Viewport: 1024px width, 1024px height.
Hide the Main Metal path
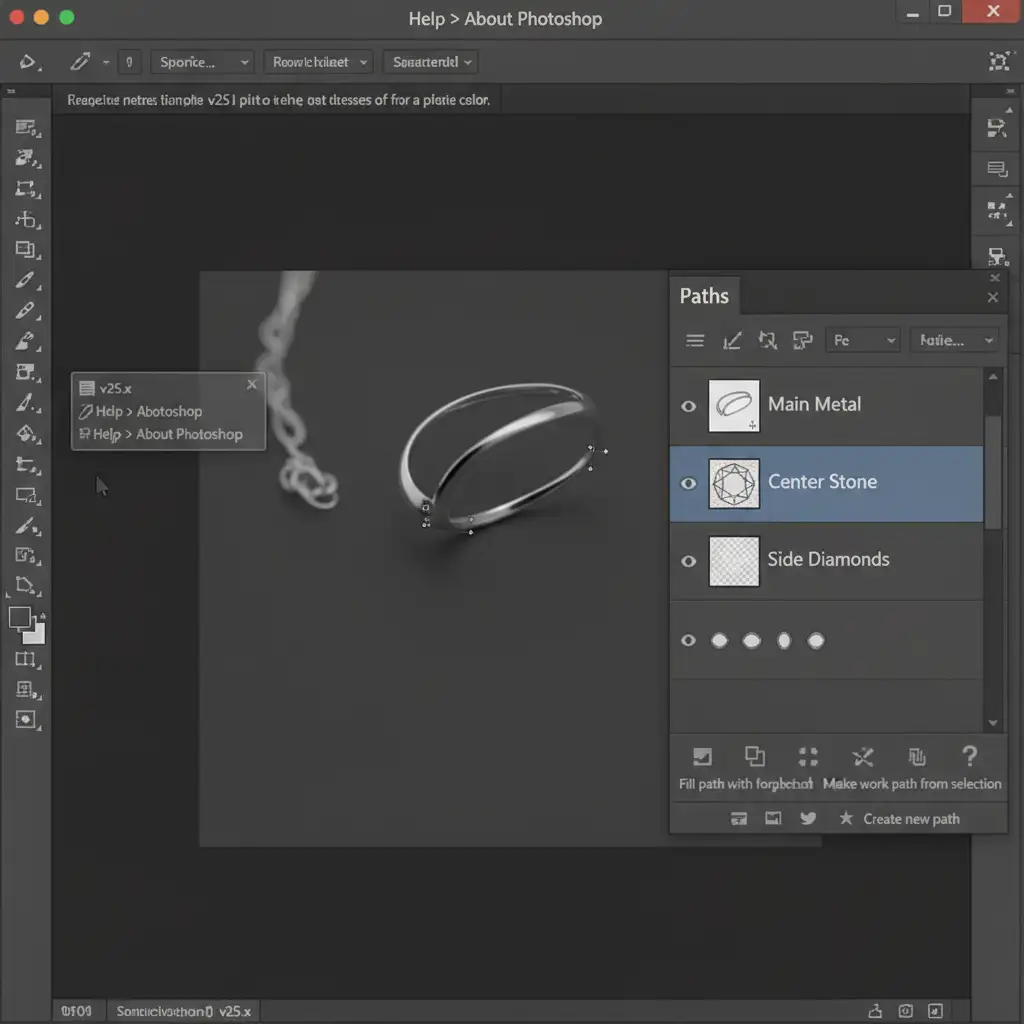pyautogui.click(x=688, y=406)
